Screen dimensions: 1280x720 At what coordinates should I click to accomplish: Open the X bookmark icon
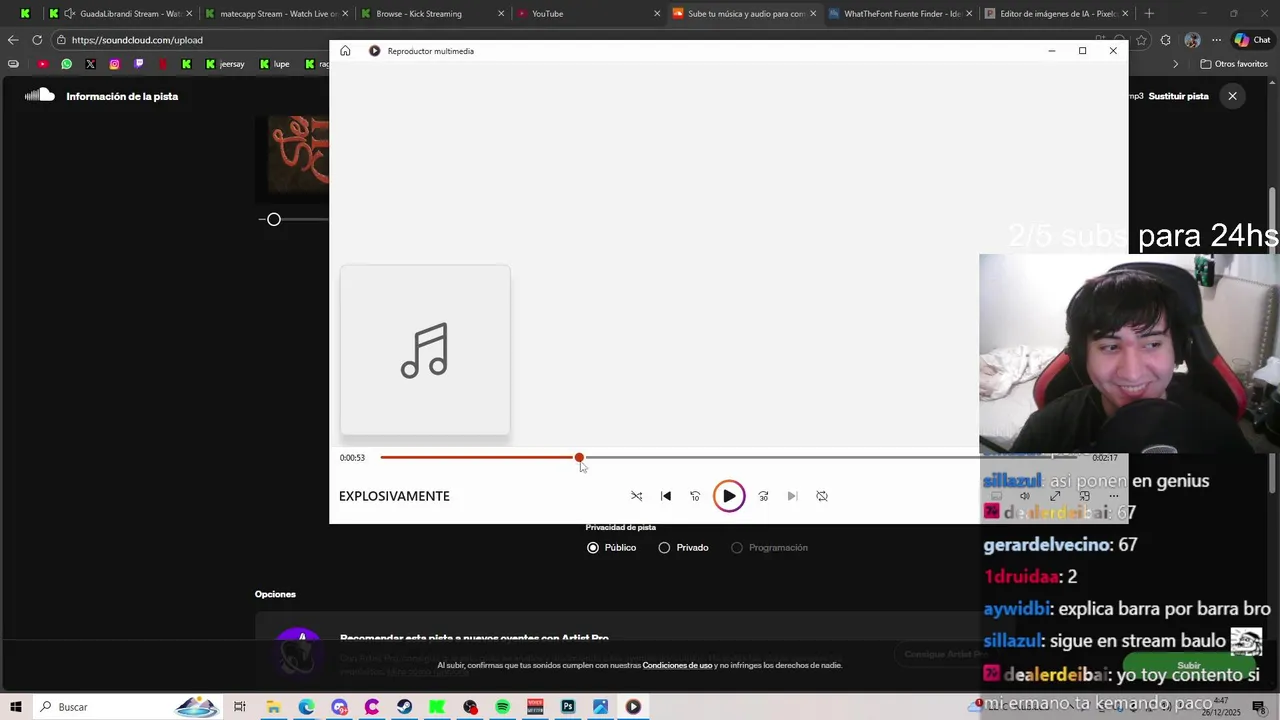pos(90,64)
